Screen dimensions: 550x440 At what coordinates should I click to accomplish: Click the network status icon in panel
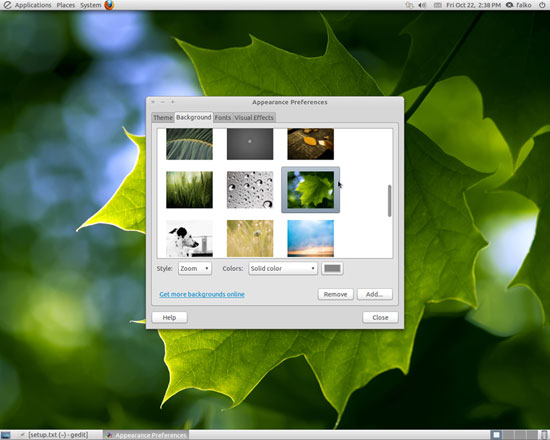click(409, 5)
